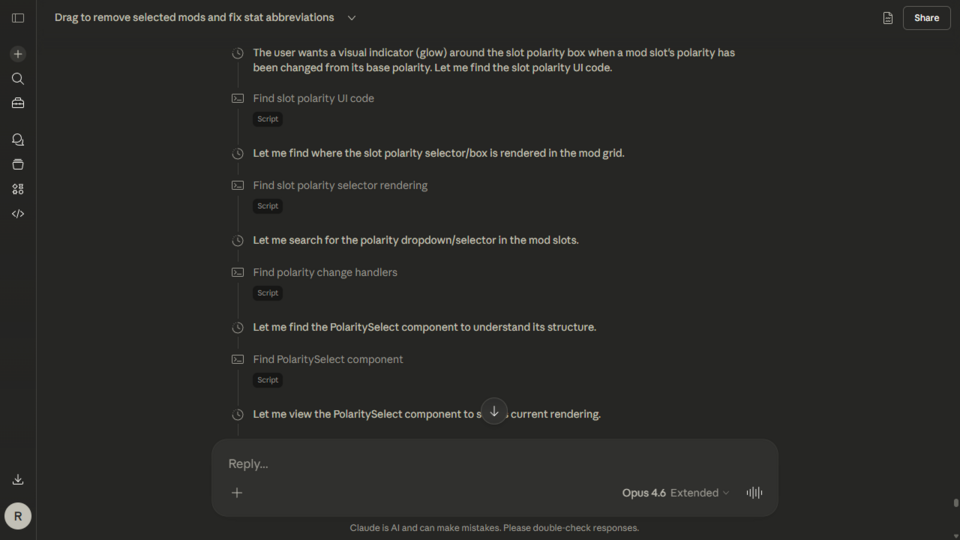The image size is (960, 540).
Task: Activate voice mode waveform icon
Action: tap(754, 493)
